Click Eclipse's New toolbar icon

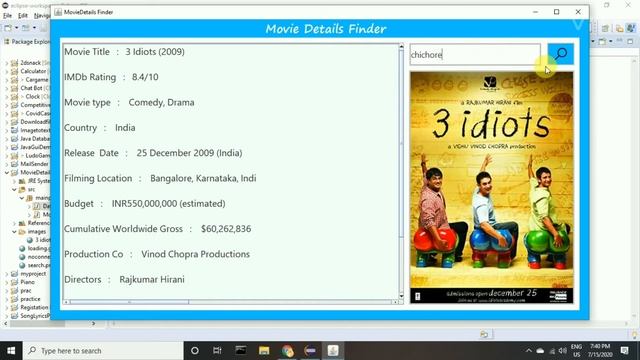coord(8,28)
